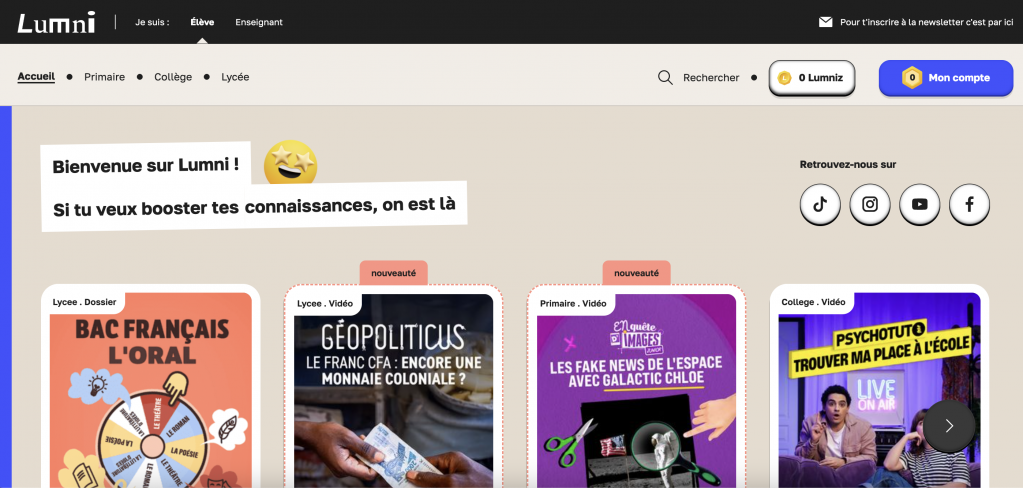This screenshot has width=1023, height=488.
Task: Show next carousel cards with arrow
Action: coord(949,426)
